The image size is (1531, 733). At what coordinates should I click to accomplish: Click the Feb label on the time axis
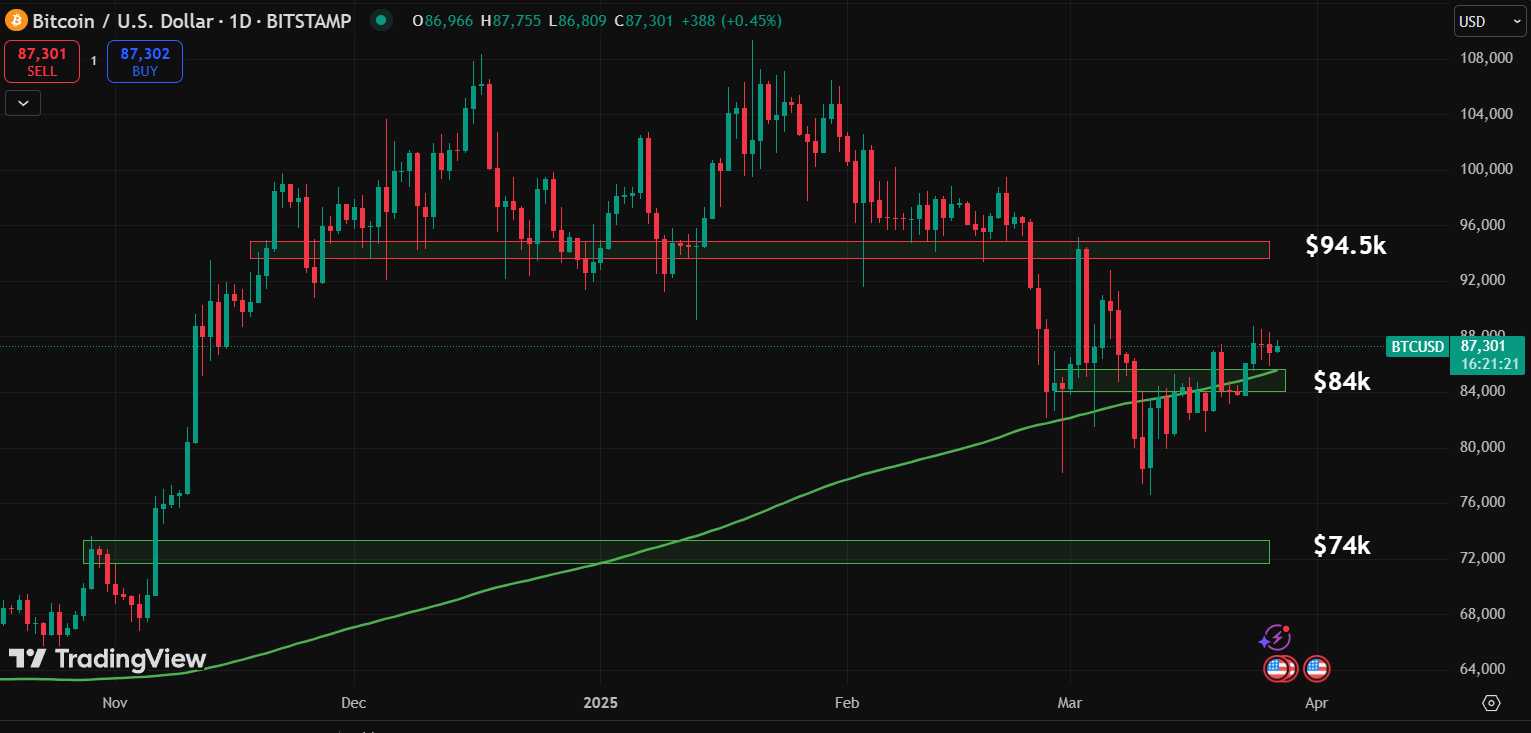click(847, 703)
